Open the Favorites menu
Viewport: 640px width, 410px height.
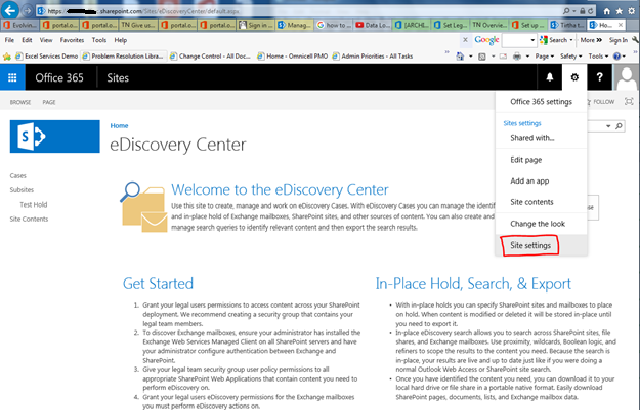72,40
